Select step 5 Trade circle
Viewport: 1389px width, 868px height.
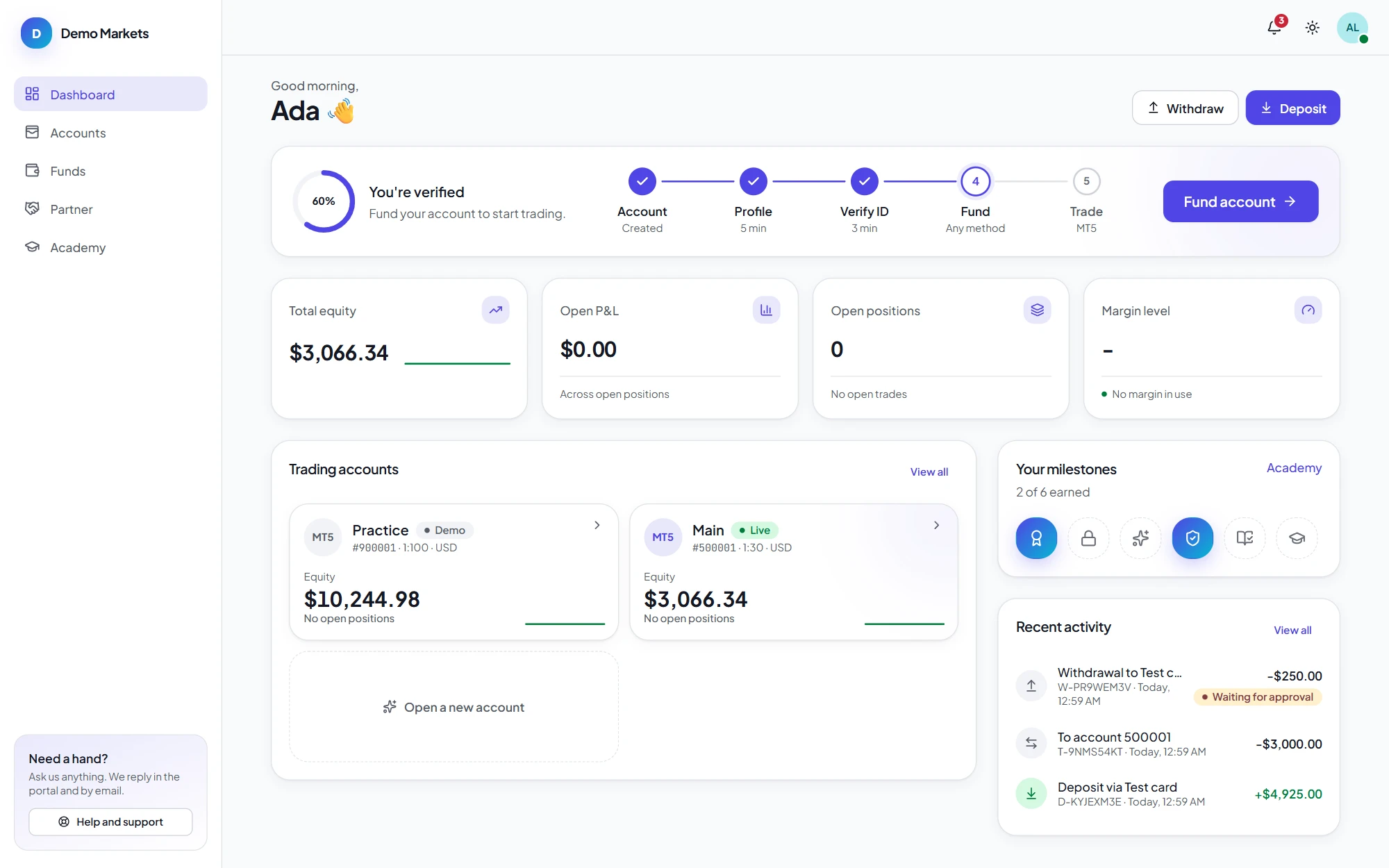[1086, 182]
